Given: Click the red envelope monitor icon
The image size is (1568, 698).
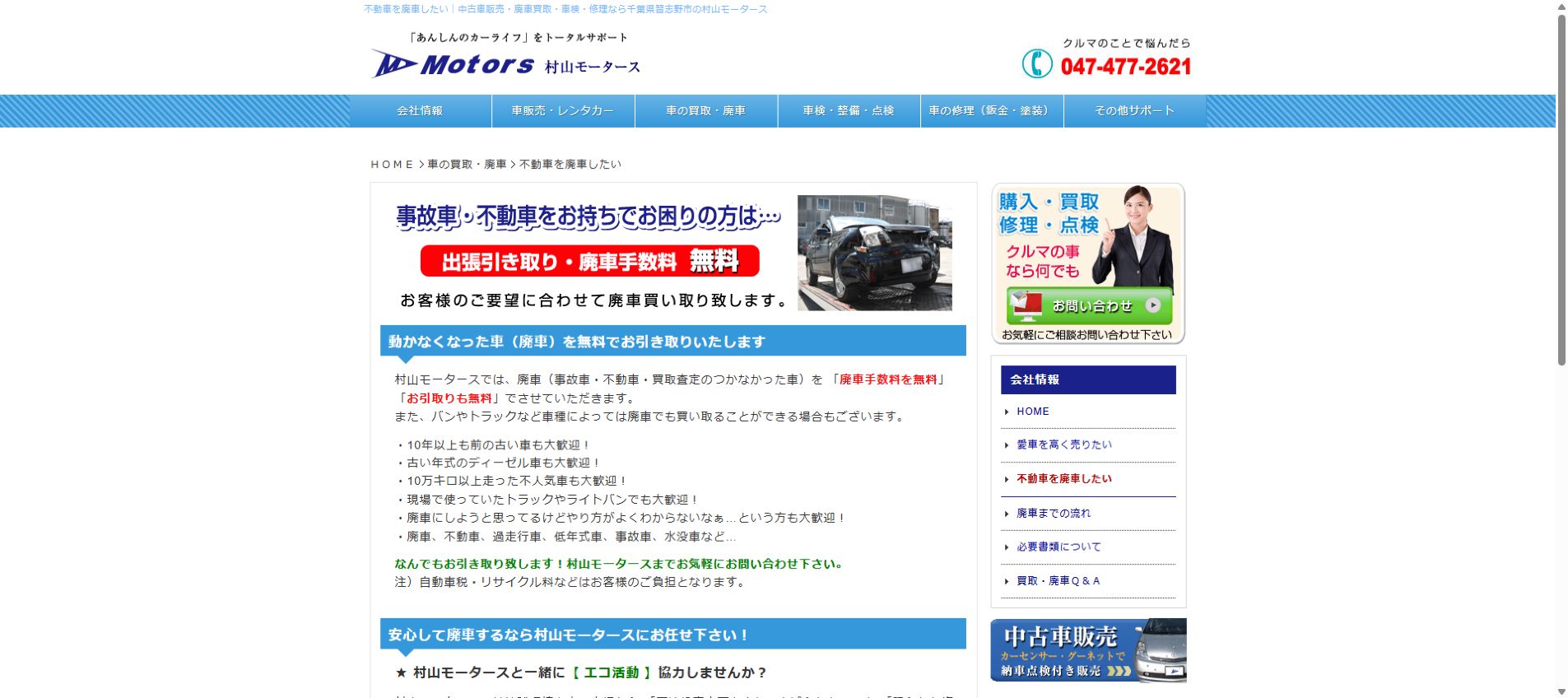Looking at the screenshot, I should [x=1026, y=306].
